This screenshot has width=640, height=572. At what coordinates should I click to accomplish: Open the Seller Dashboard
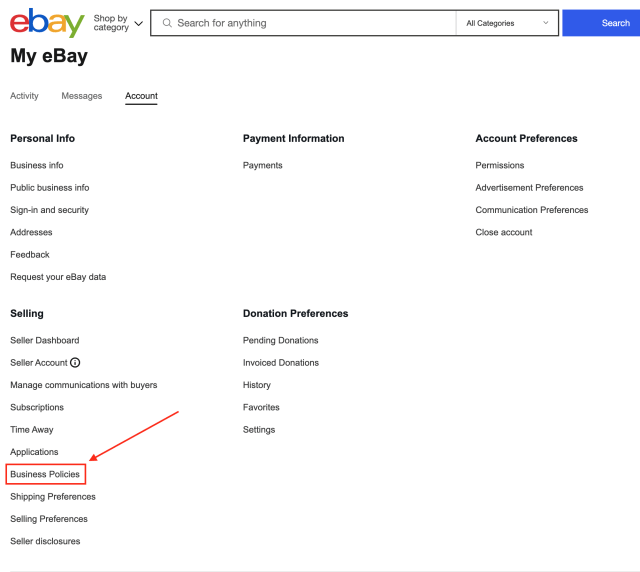pos(44,341)
